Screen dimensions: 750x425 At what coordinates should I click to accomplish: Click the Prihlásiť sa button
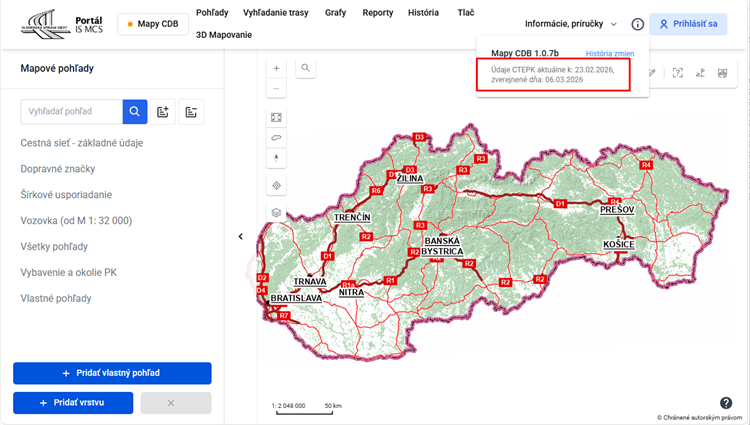(x=688, y=24)
